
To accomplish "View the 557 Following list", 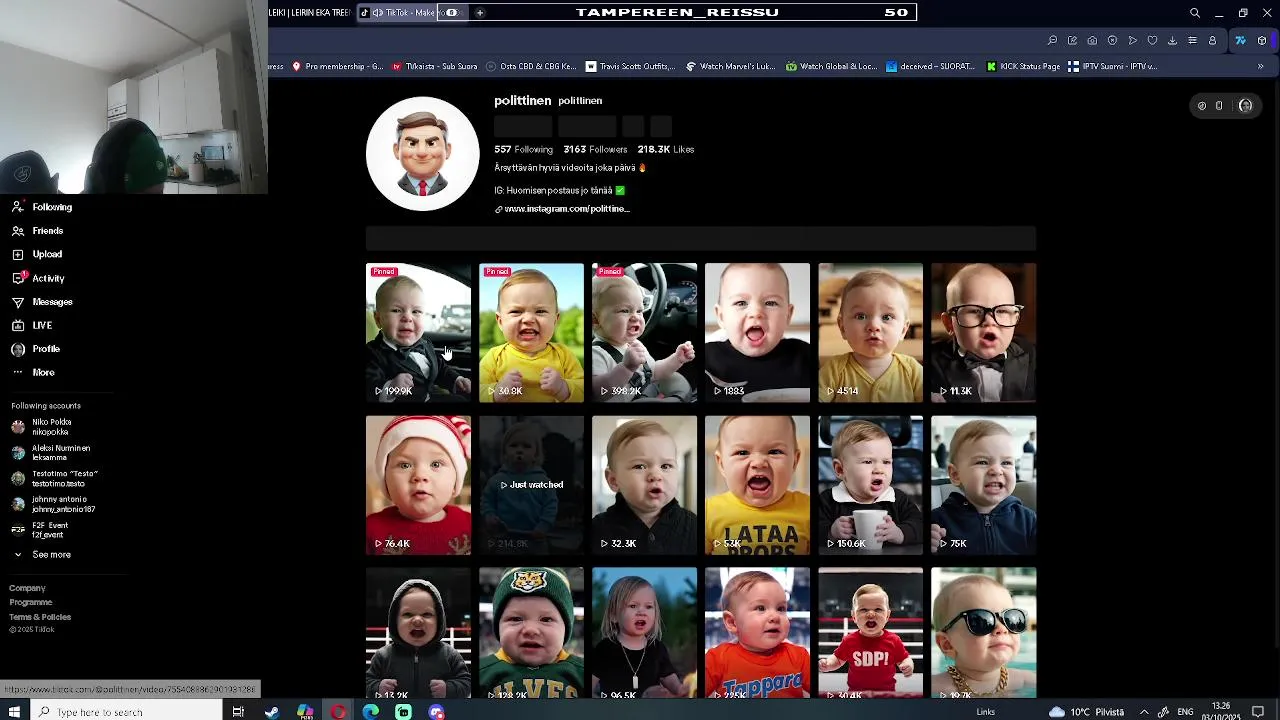I will click(523, 149).
